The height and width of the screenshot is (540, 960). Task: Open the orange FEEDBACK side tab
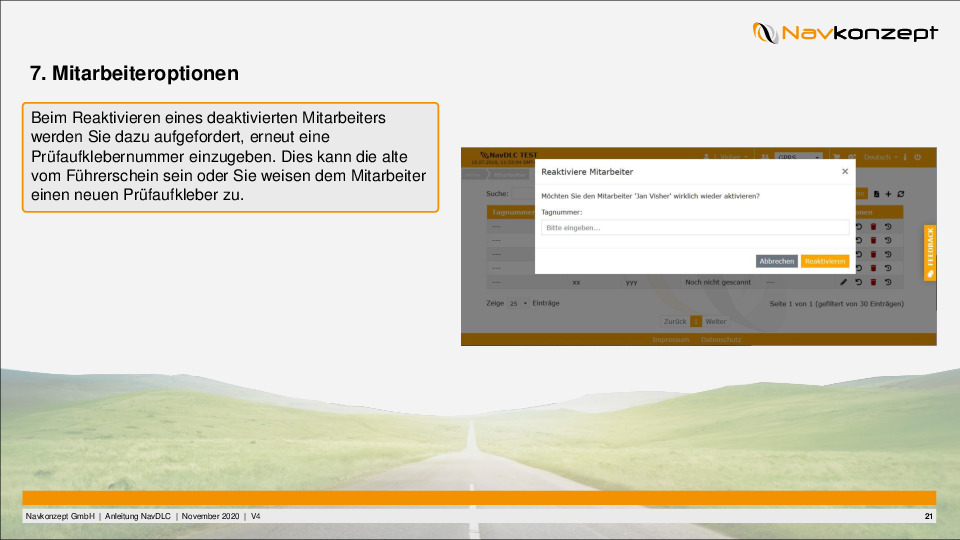pyautogui.click(x=930, y=253)
